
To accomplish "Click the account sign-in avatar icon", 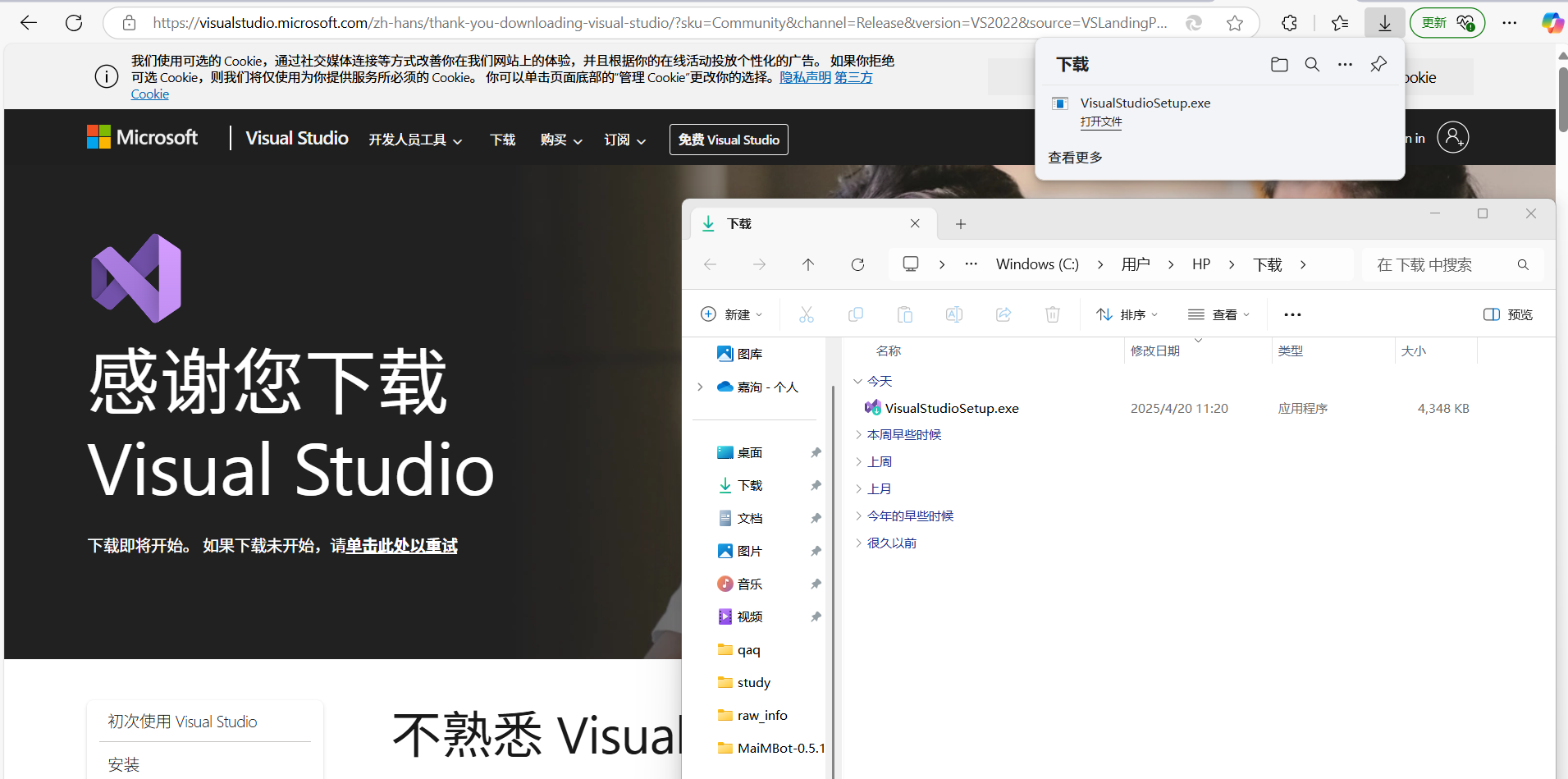I will tap(1453, 137).
